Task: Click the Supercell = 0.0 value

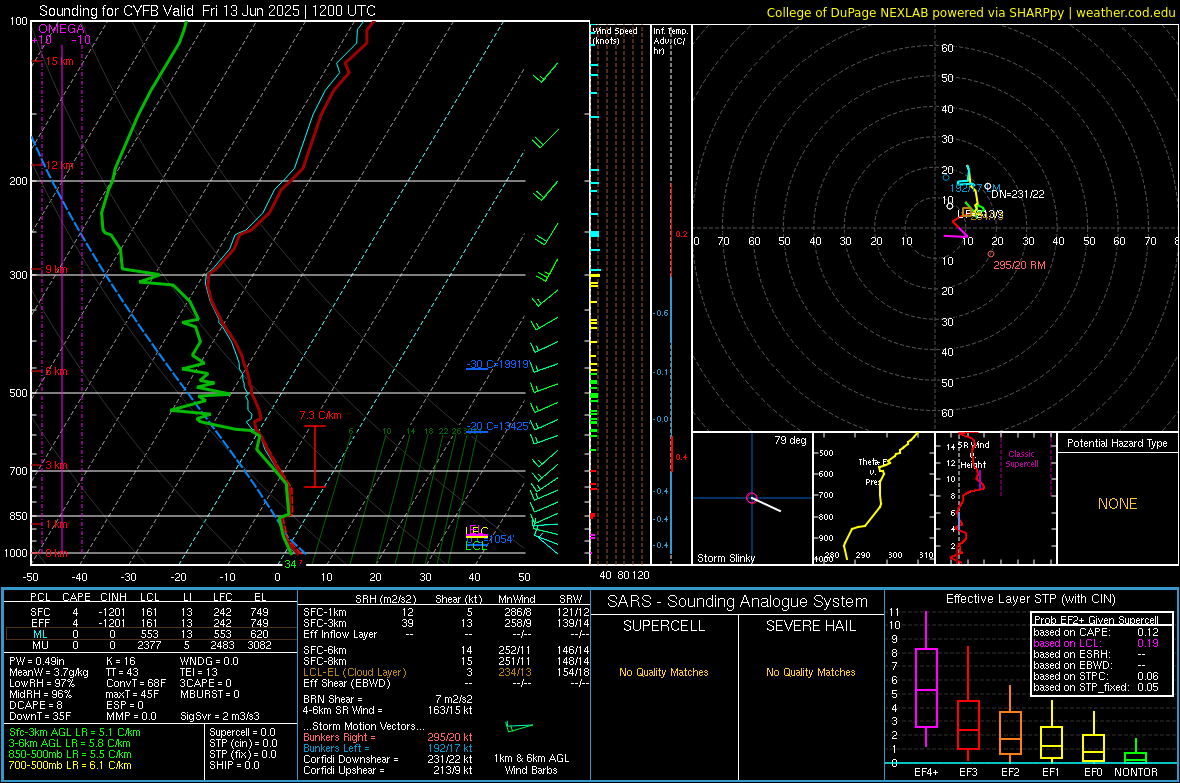Action: click(242, 732)
